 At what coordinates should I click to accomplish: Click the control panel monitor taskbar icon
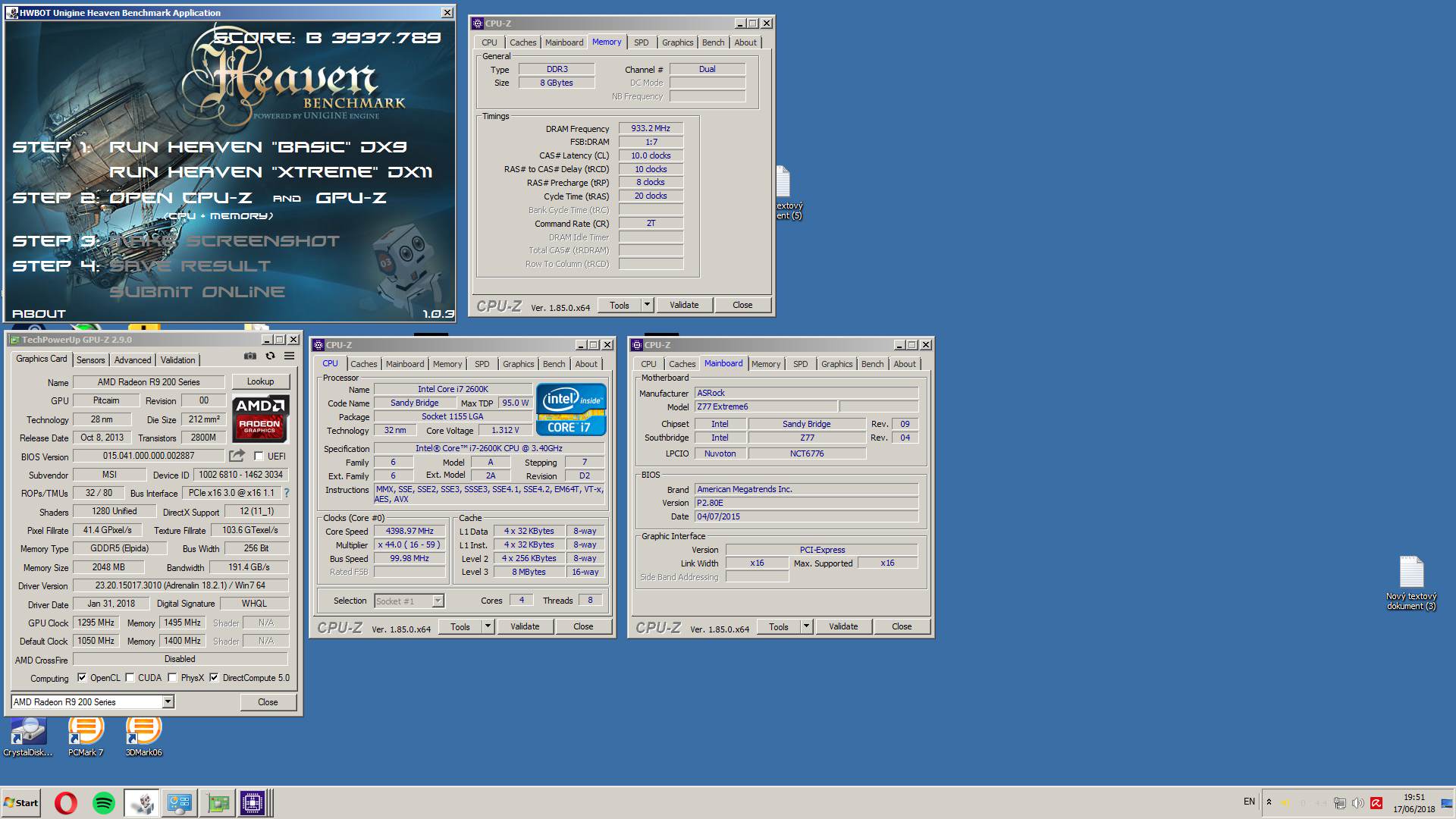180,803
